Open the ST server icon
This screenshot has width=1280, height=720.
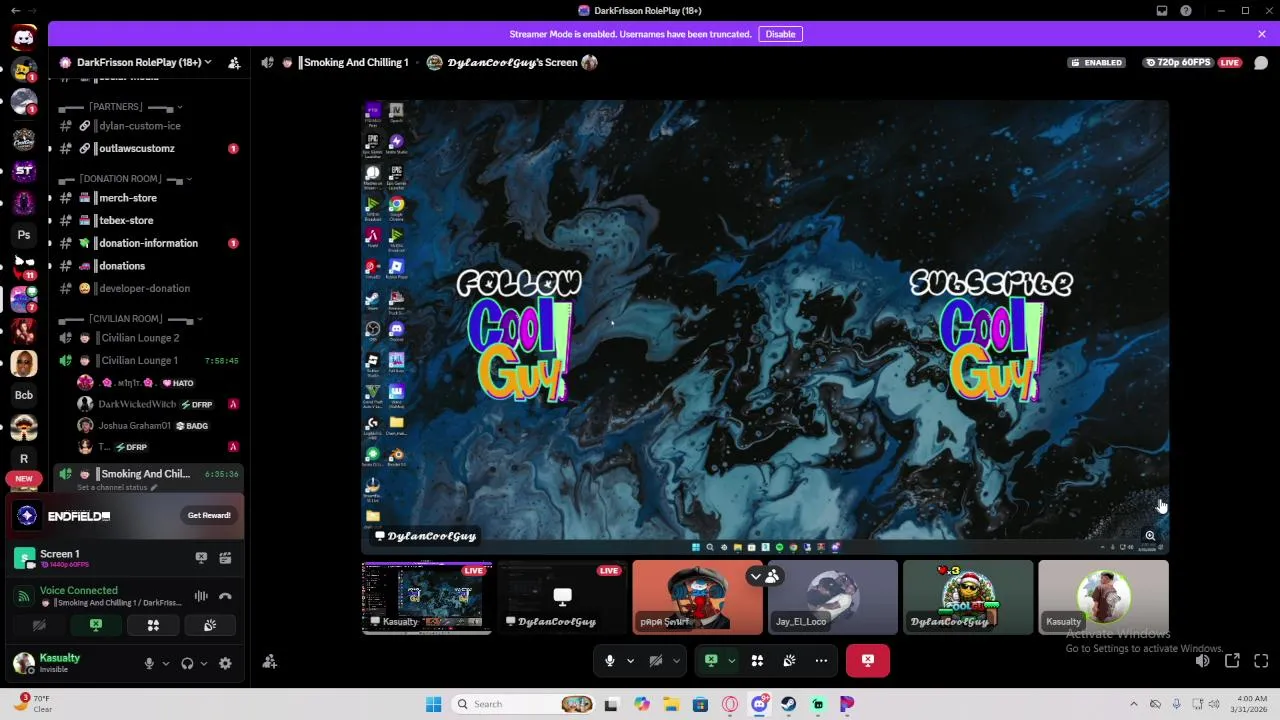point(24,171)
